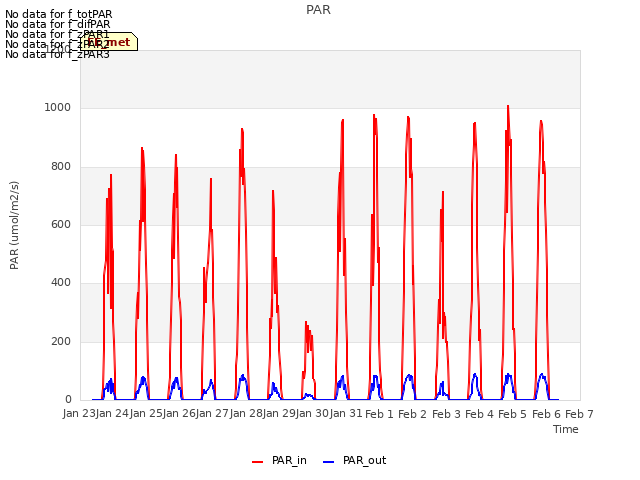
Task: Select the 'No data for f_difPAR' message
Action: coord(58,24)
